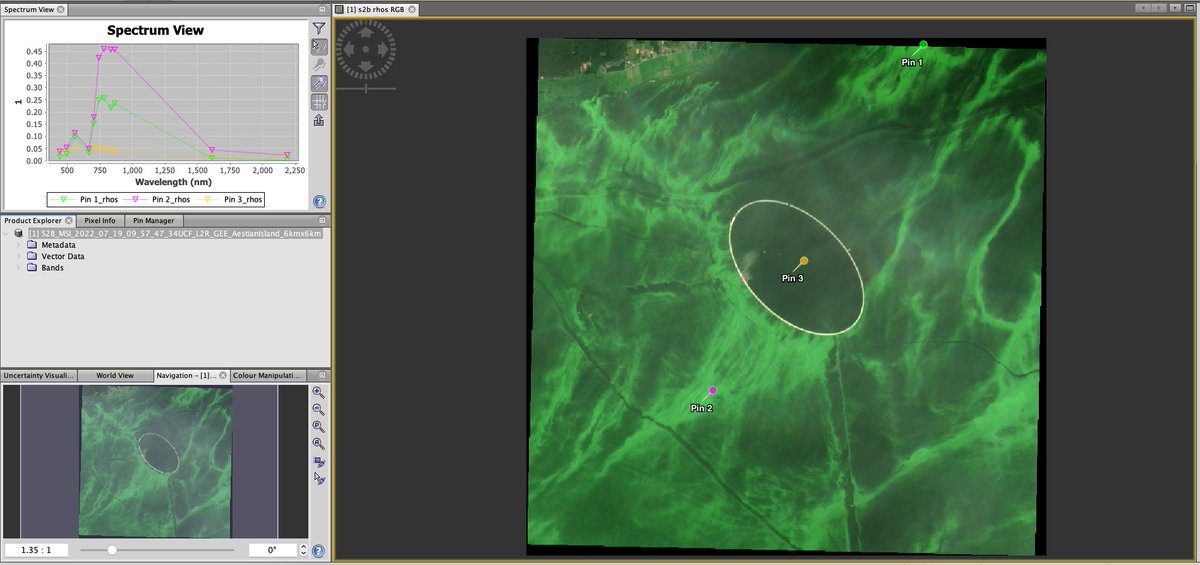
Task: Close the Product Explorer tab
Action: point(69,220)
